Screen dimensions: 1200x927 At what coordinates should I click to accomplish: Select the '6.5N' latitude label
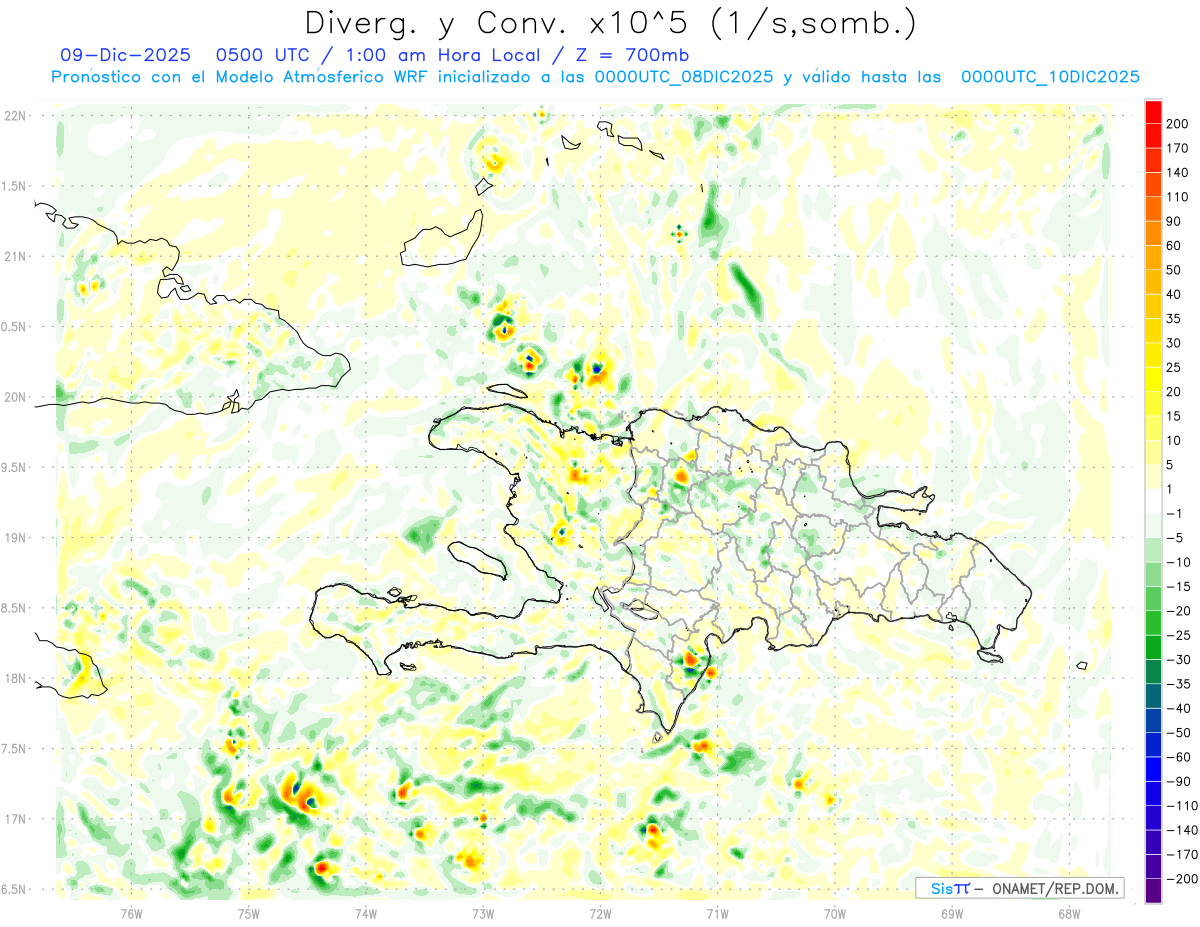(14, 889)
